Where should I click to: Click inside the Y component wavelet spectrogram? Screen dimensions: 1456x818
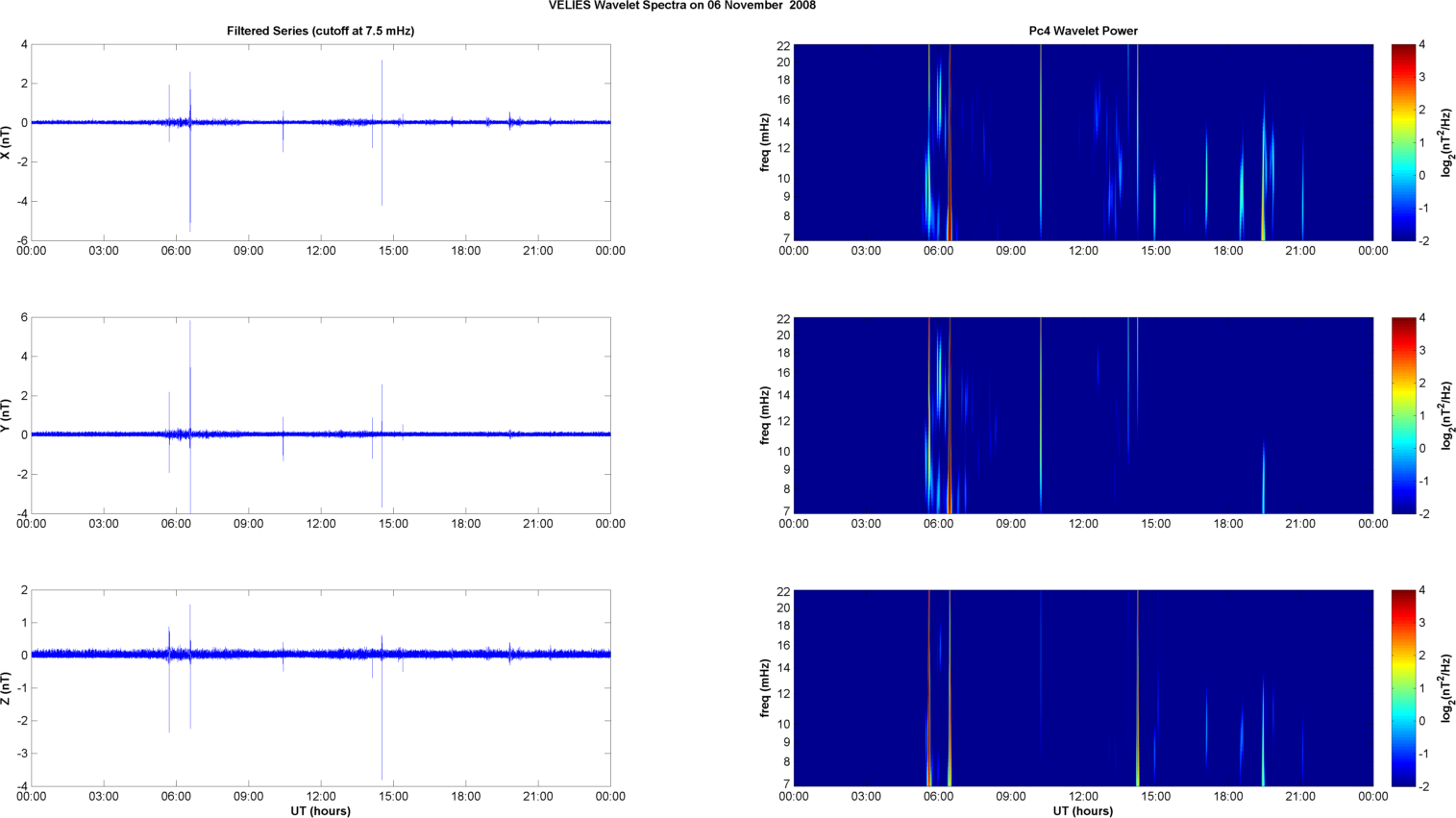(x=1083, y=415)
